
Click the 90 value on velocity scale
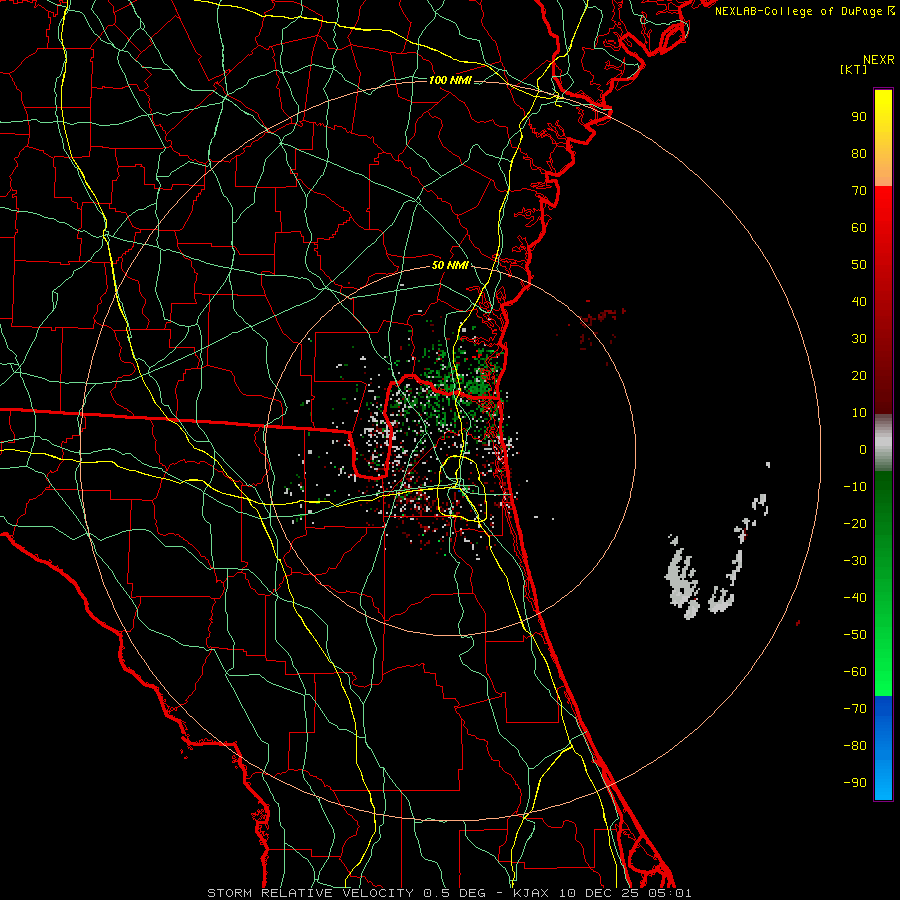tap(859, 117)
